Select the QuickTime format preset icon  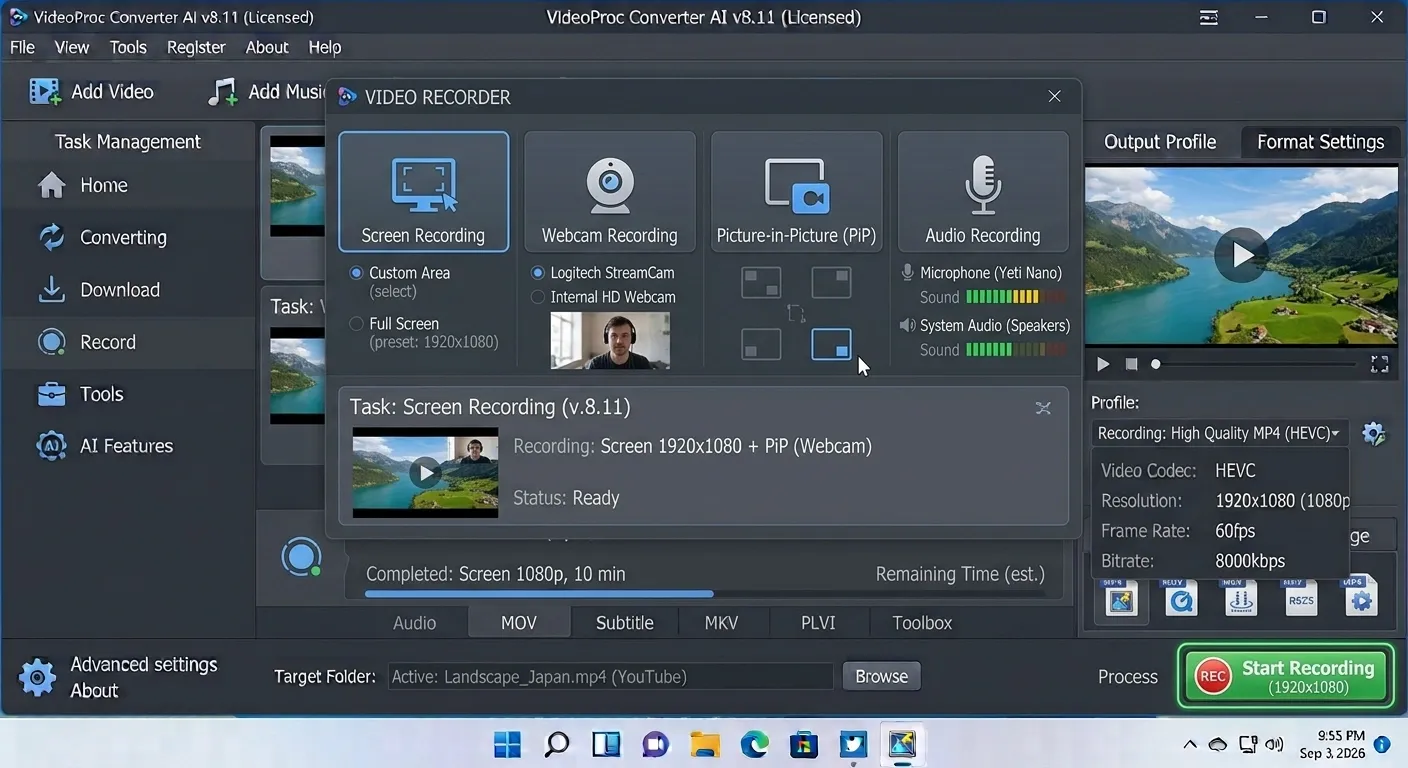point(1181,598)
